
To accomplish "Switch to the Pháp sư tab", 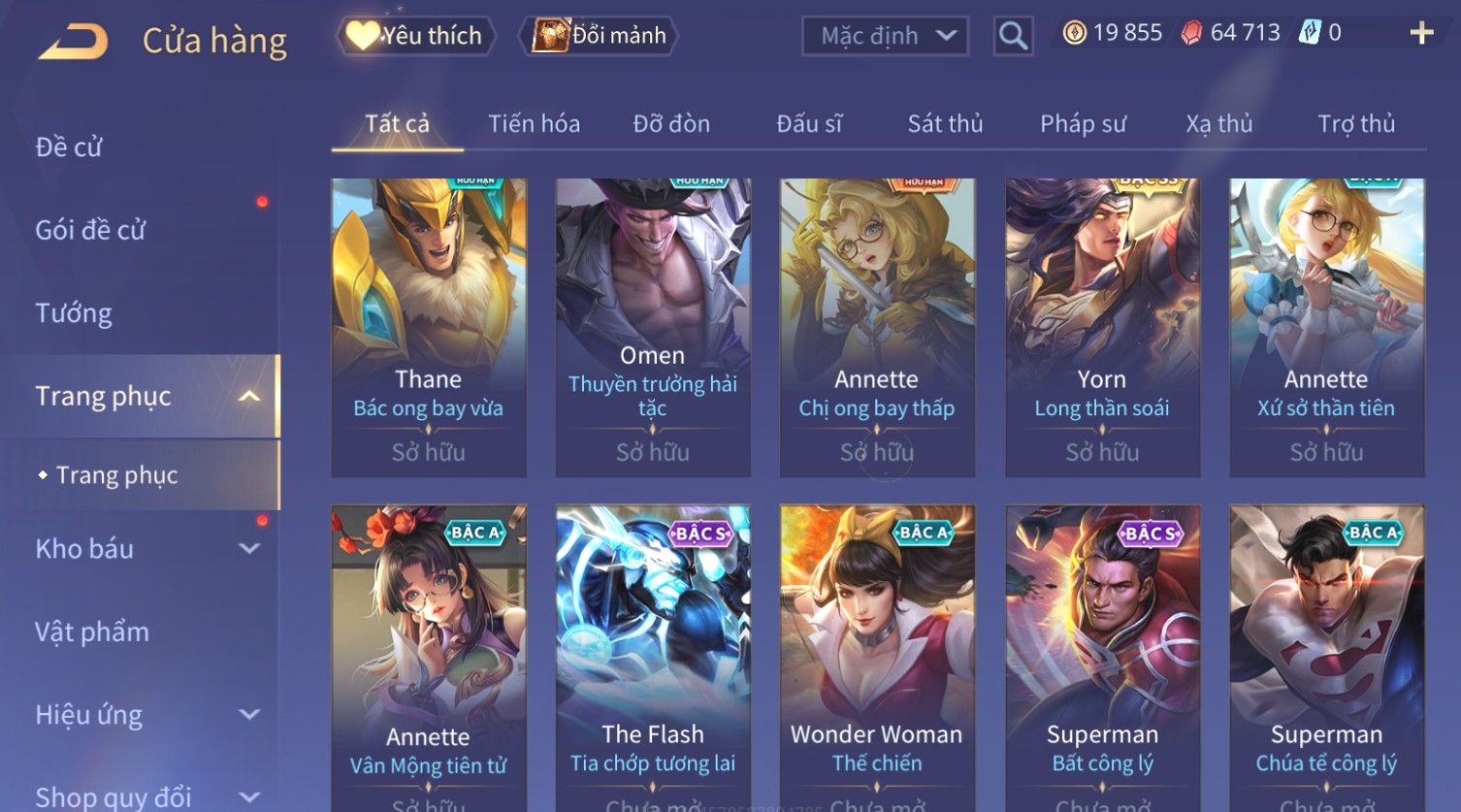I will coord(1083,123).
